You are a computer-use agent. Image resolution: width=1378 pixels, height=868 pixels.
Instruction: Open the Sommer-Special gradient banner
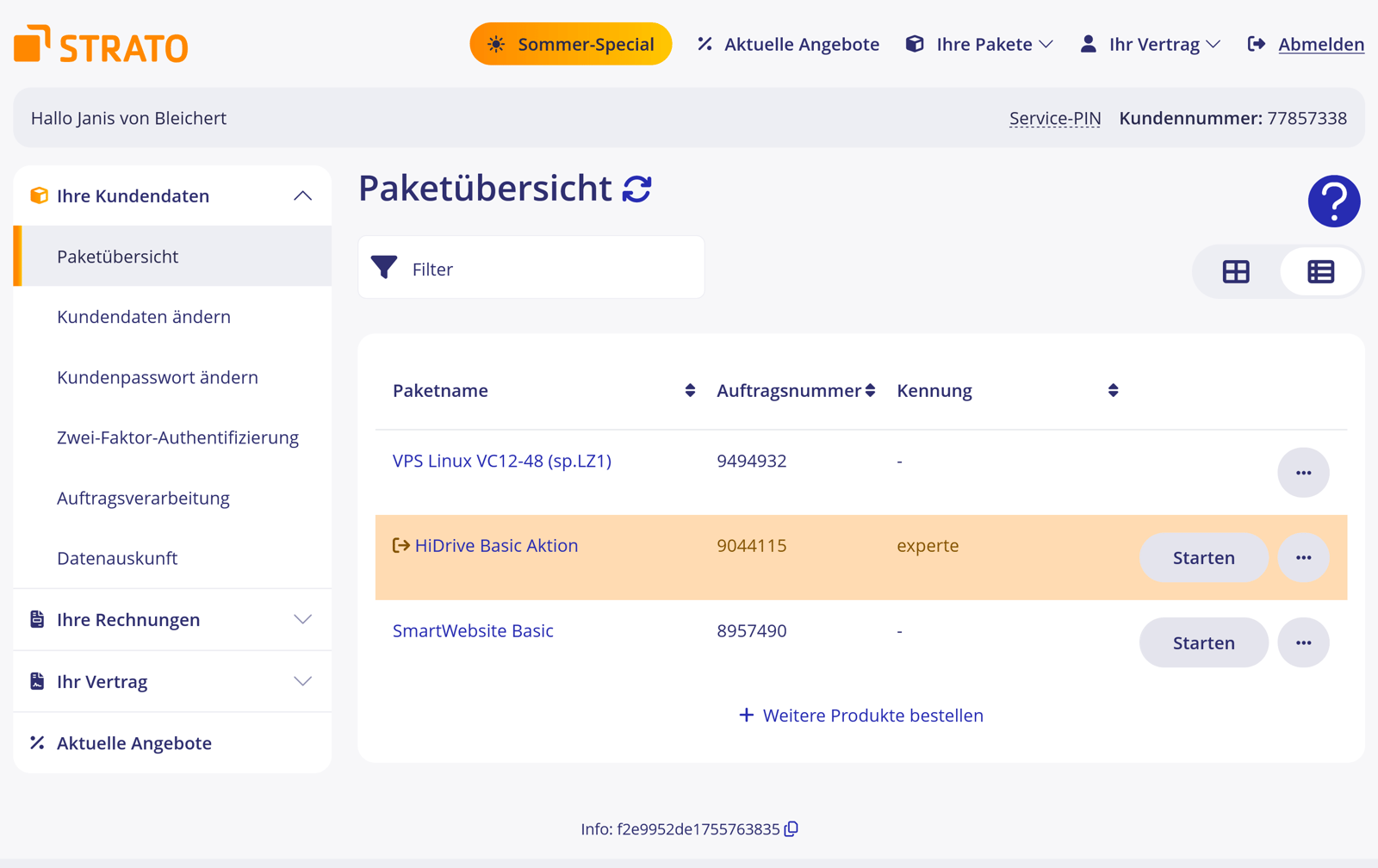click(570, 44)
